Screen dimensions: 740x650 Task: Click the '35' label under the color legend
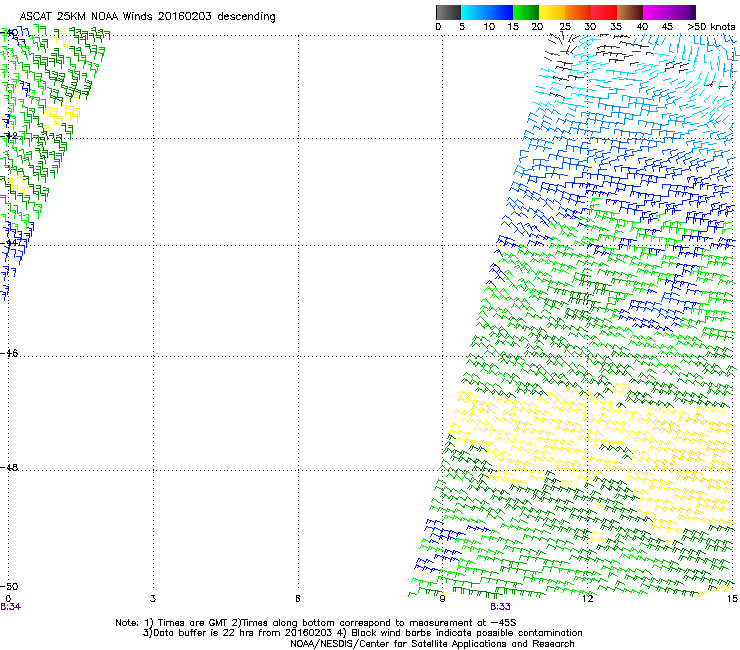(616, 27)
